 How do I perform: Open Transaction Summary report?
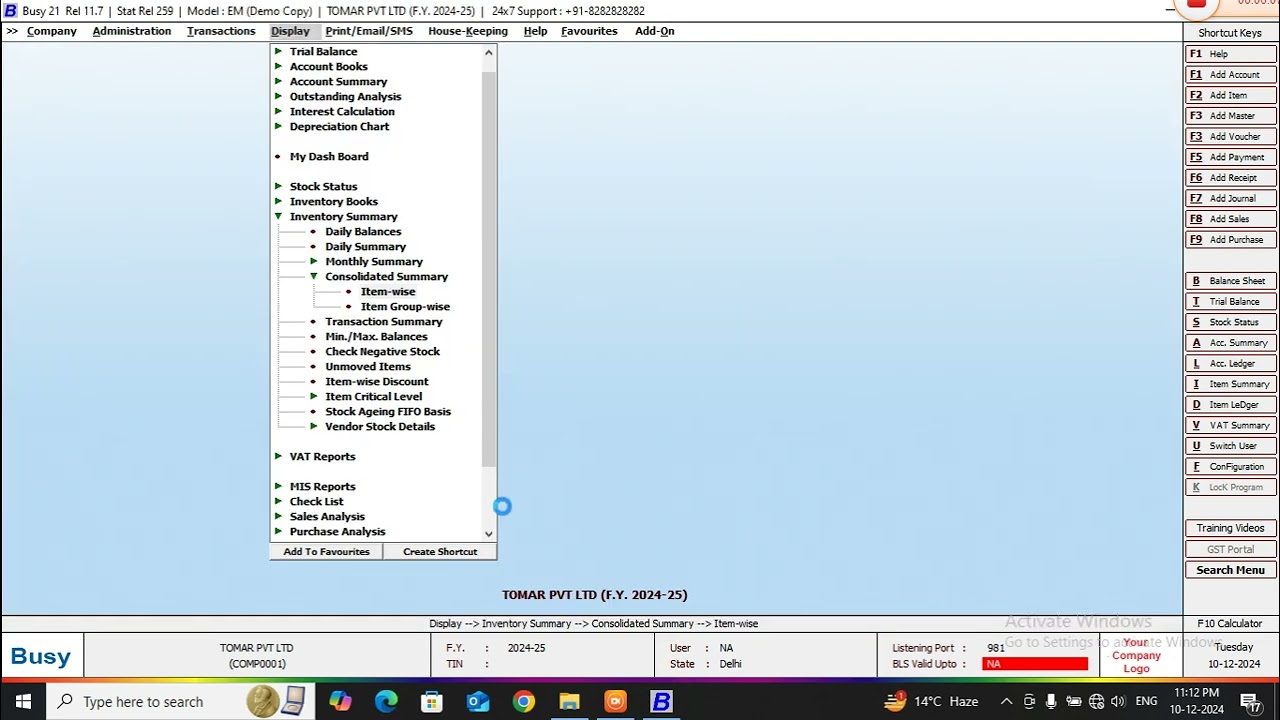383,321
